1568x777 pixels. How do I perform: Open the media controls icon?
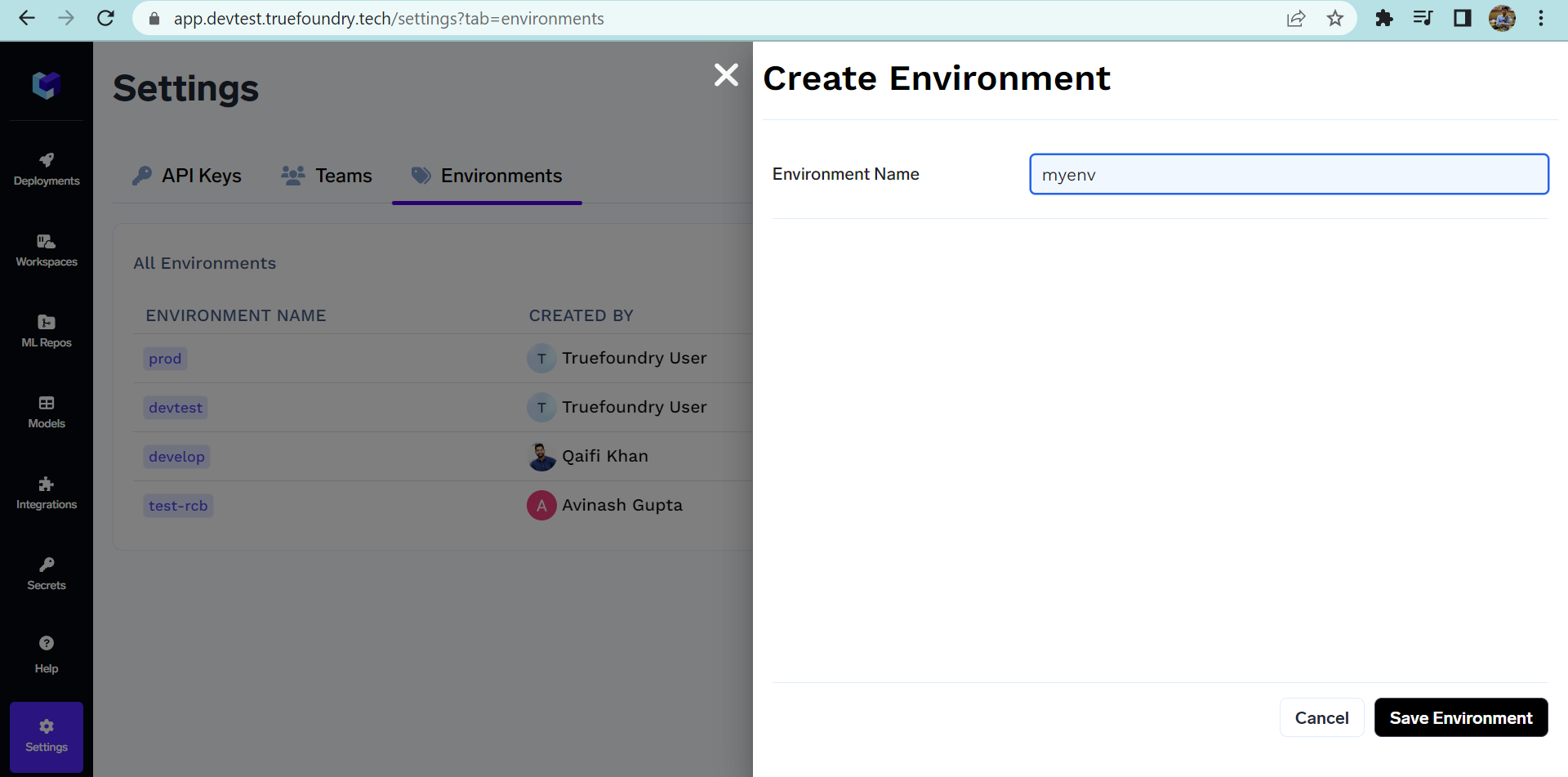point(1423,18)
